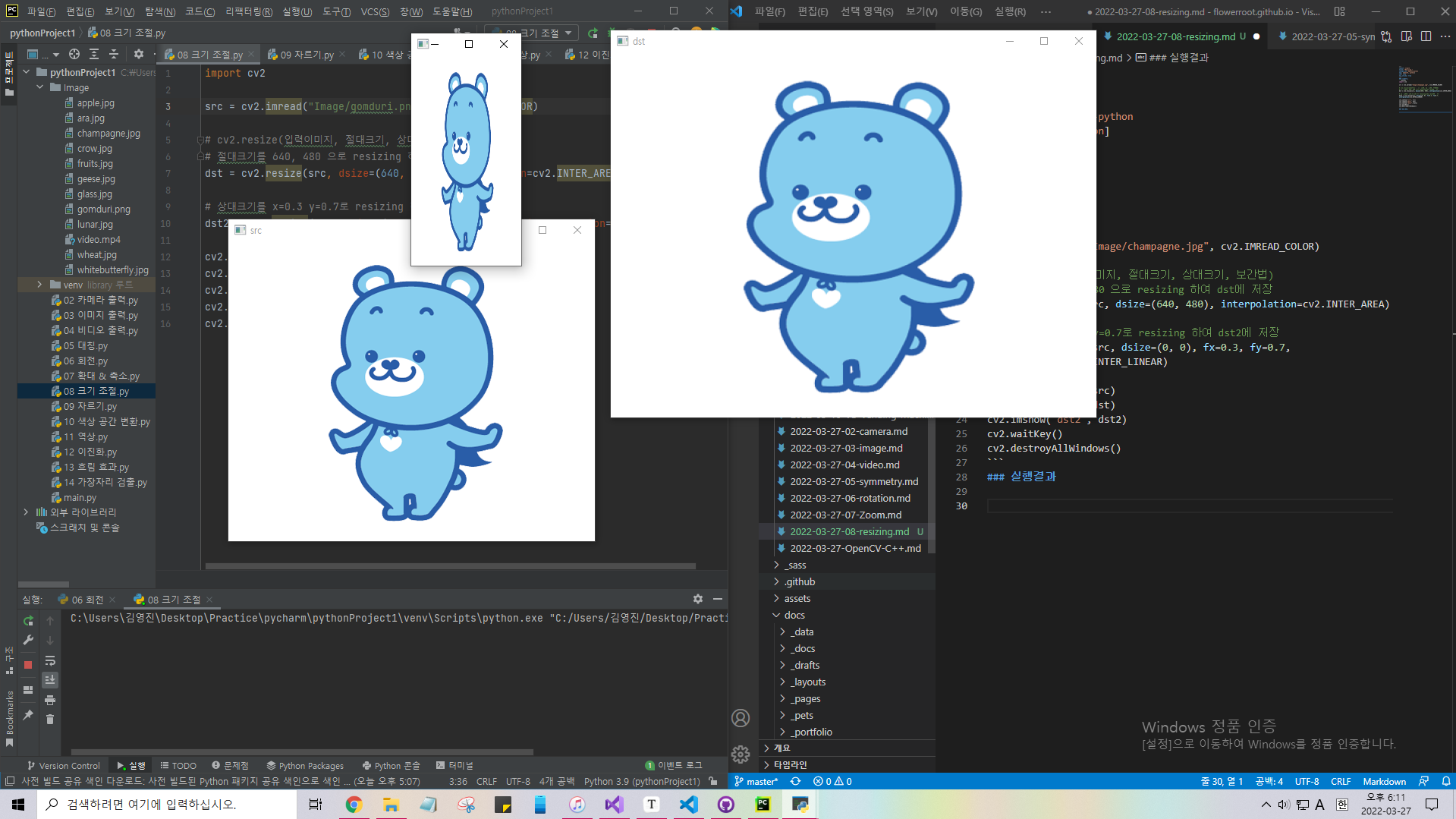Print the console output

50,699
